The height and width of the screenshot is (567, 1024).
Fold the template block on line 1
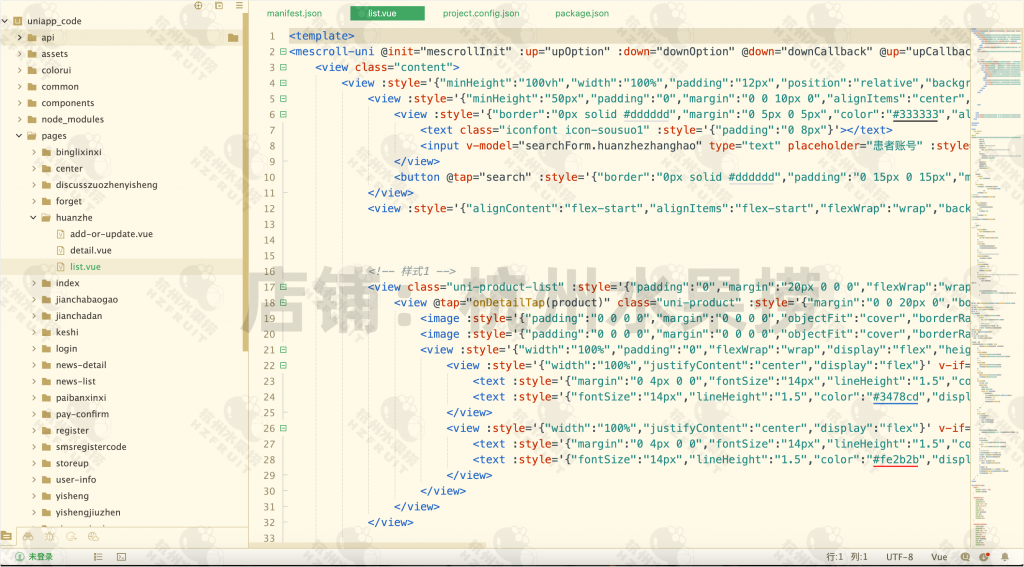coord(283,35)
